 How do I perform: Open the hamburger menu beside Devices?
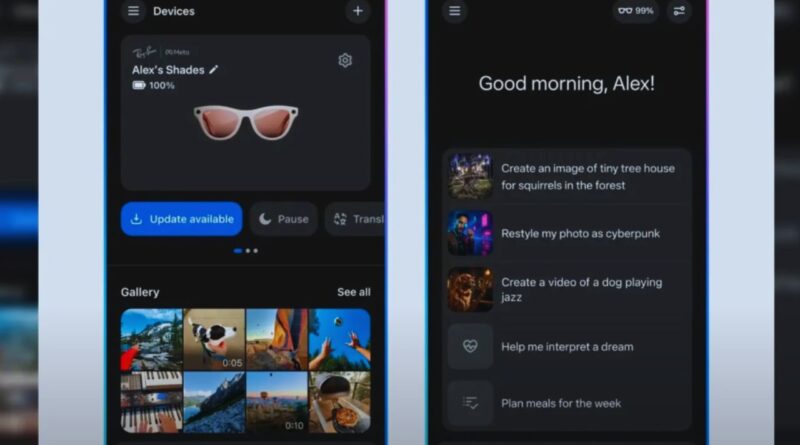pyautogui.click(x=133, y=11)
